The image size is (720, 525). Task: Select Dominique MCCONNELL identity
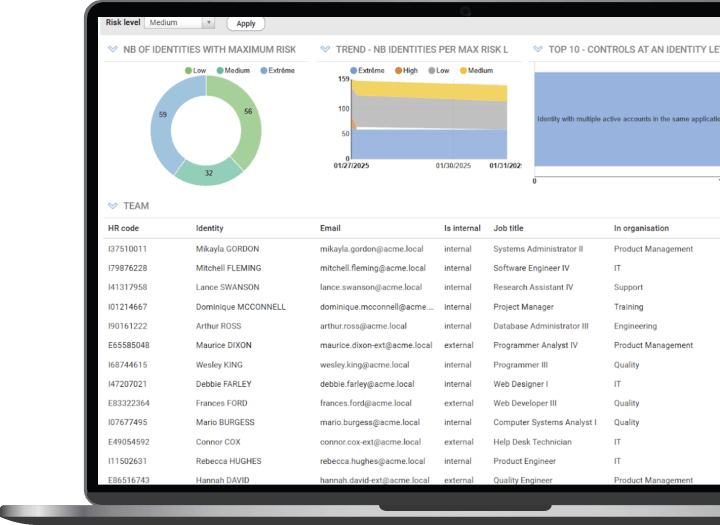[241, 307]
